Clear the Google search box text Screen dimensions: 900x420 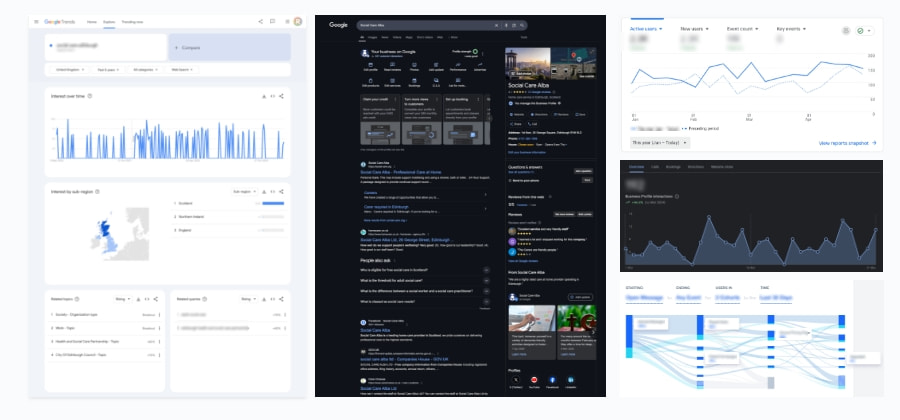point(496,25)
